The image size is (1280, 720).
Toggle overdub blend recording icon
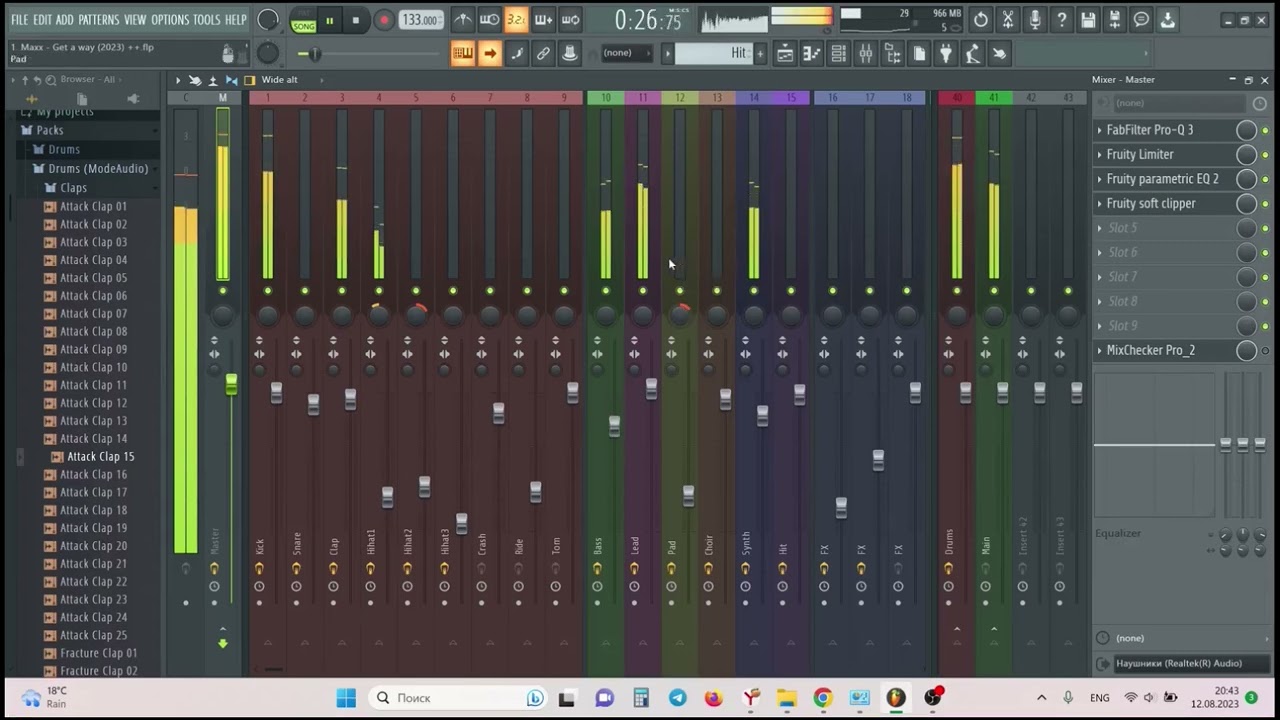pyautogui.click(x=543, y=19)
